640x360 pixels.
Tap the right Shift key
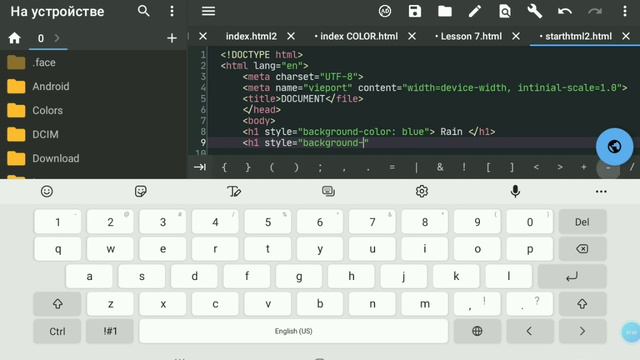[582, 304]
